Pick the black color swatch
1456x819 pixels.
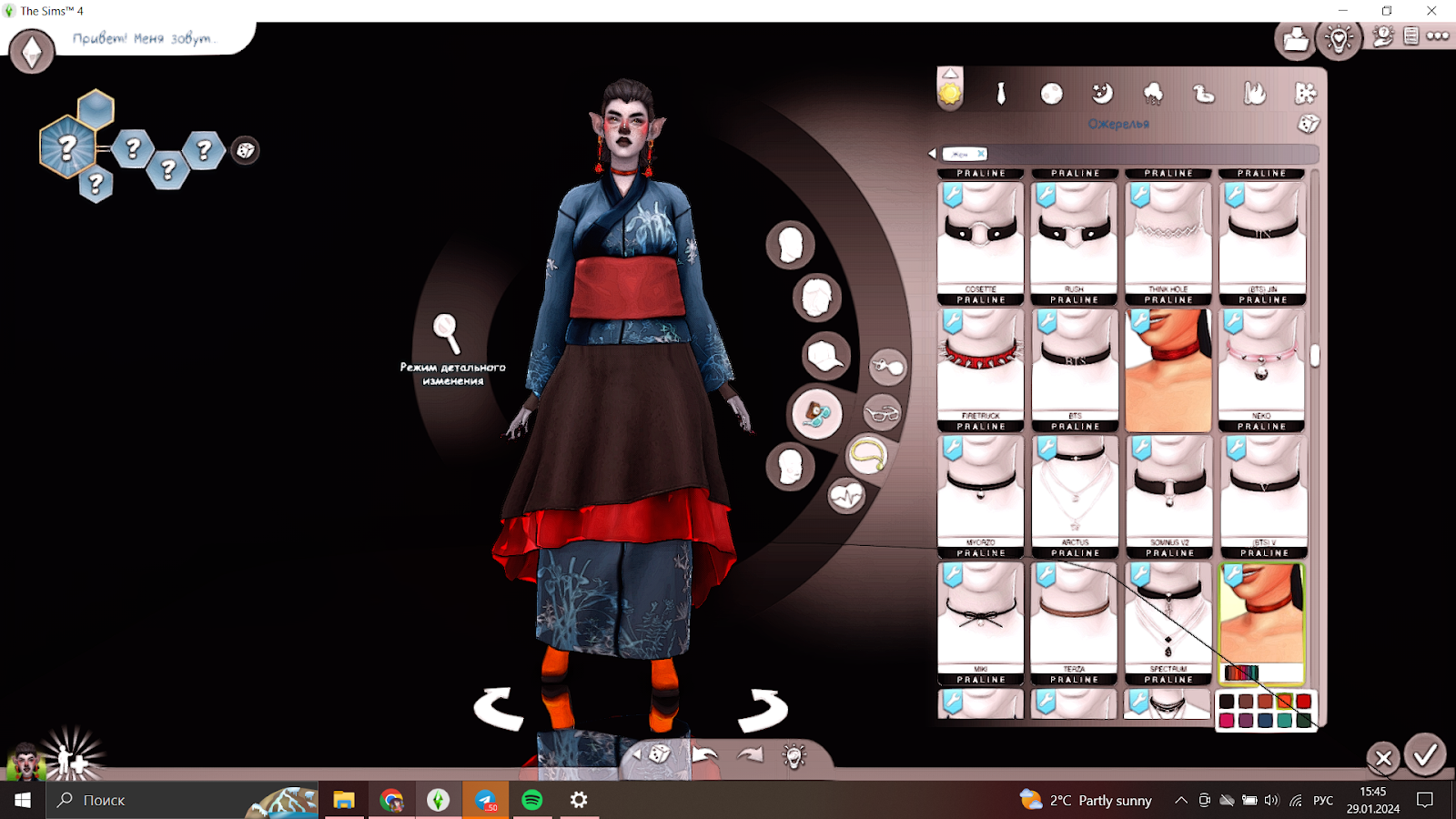[1227, 701]
